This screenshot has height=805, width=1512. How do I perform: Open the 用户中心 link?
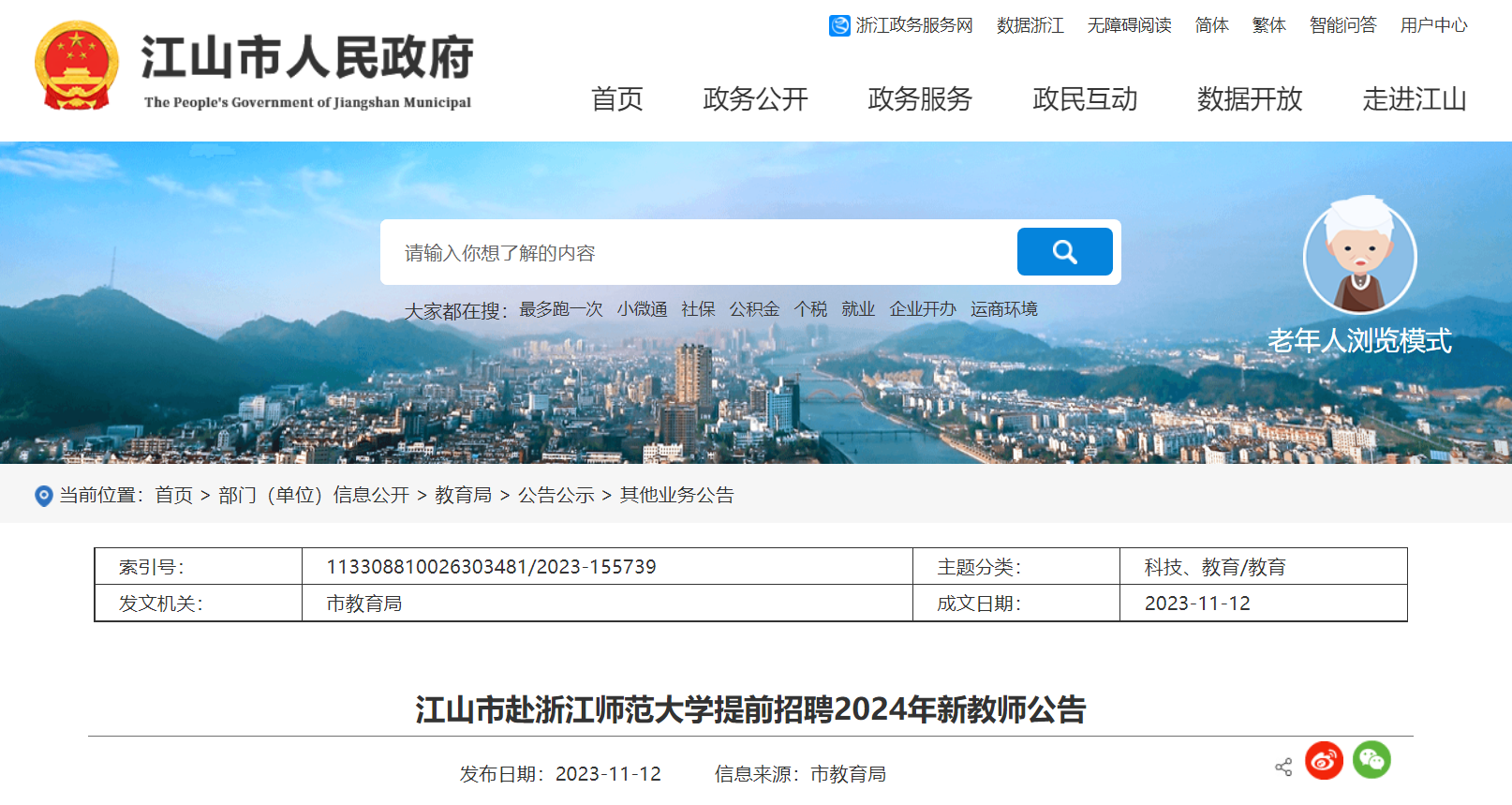point(1433,25)
